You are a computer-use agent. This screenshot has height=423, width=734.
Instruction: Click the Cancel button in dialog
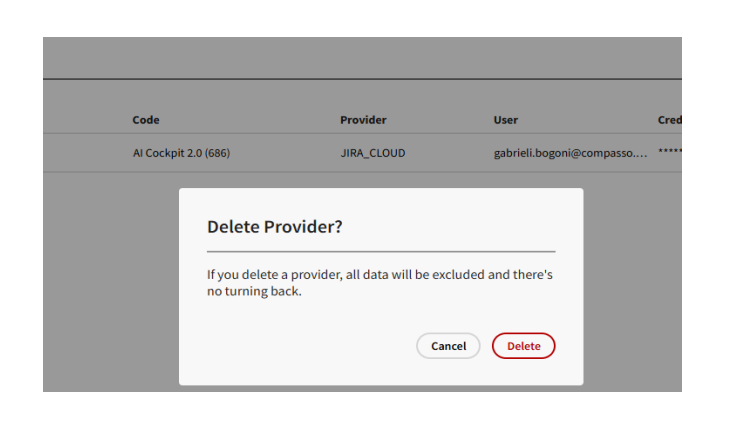(x=448, y=346)
